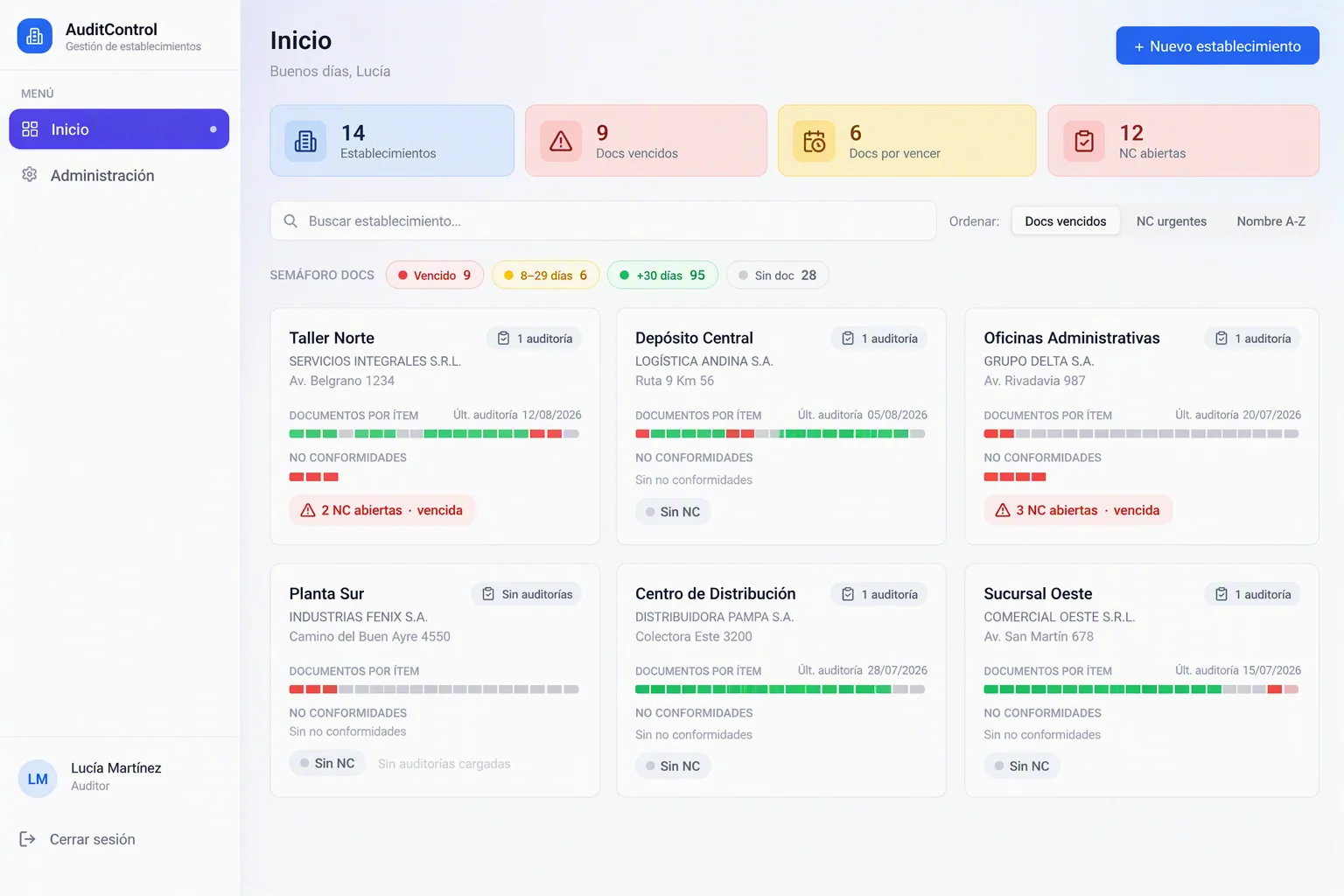Viewport: 1344px width, 896px height.
Task: Open the Planta Sur card title
Action: click(x=326, y=593)
